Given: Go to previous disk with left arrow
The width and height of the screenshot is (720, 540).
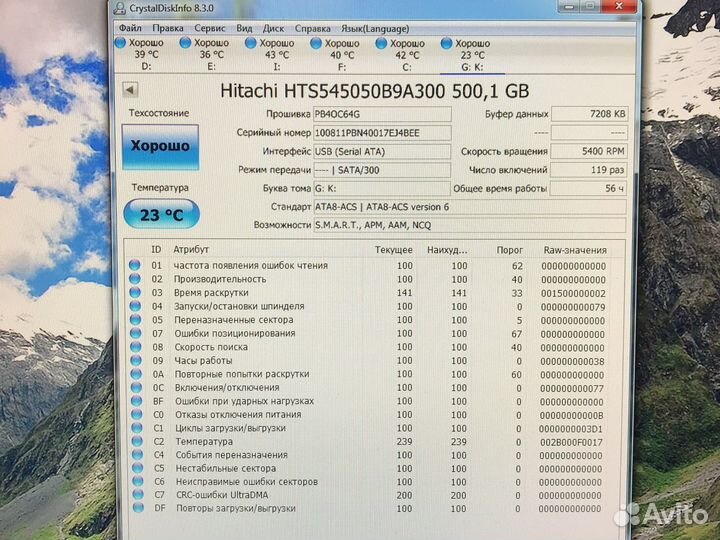Looking at the screenshot, I should (130, 90).
